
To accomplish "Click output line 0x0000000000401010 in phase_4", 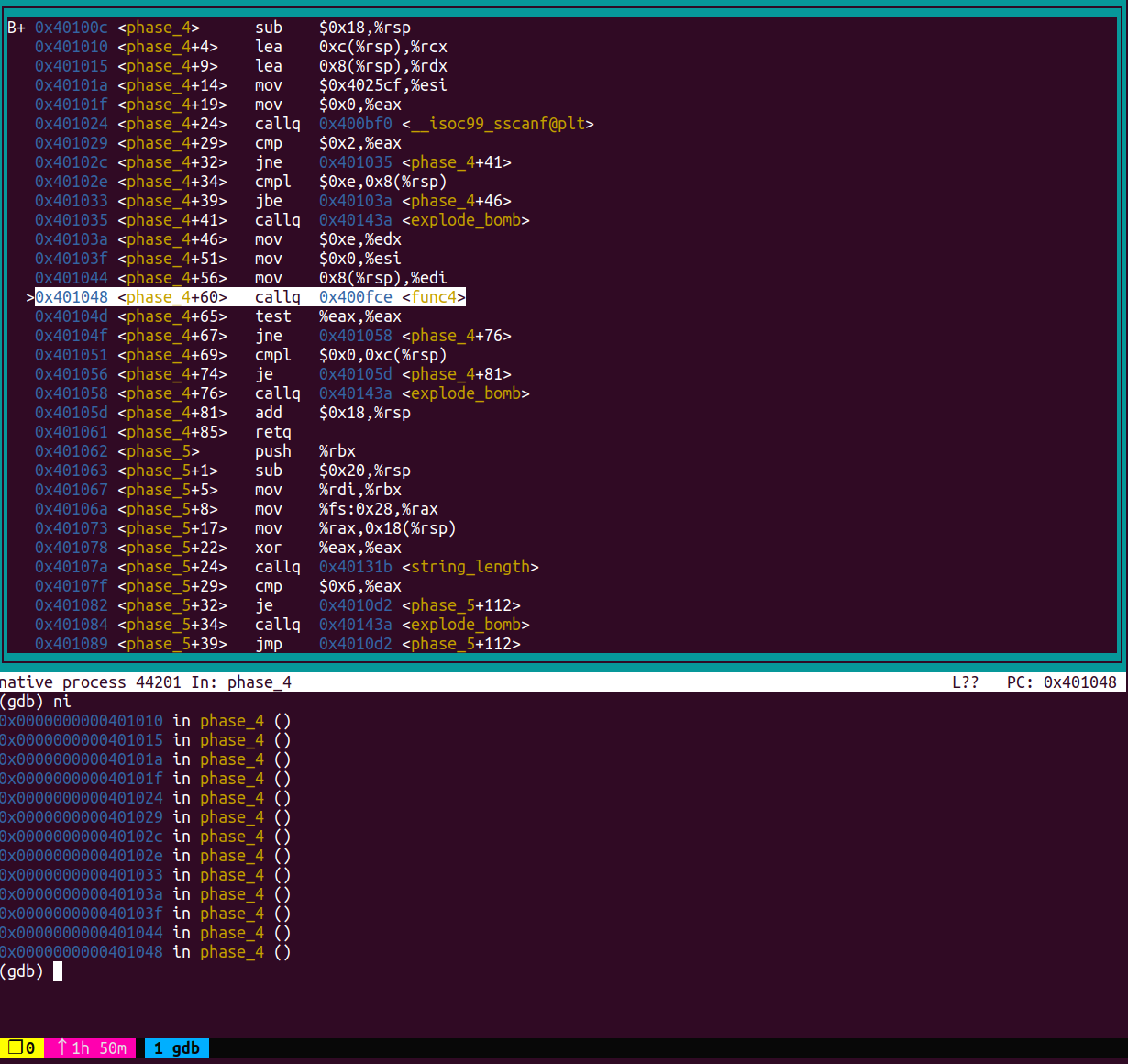I will pos(146,721).
